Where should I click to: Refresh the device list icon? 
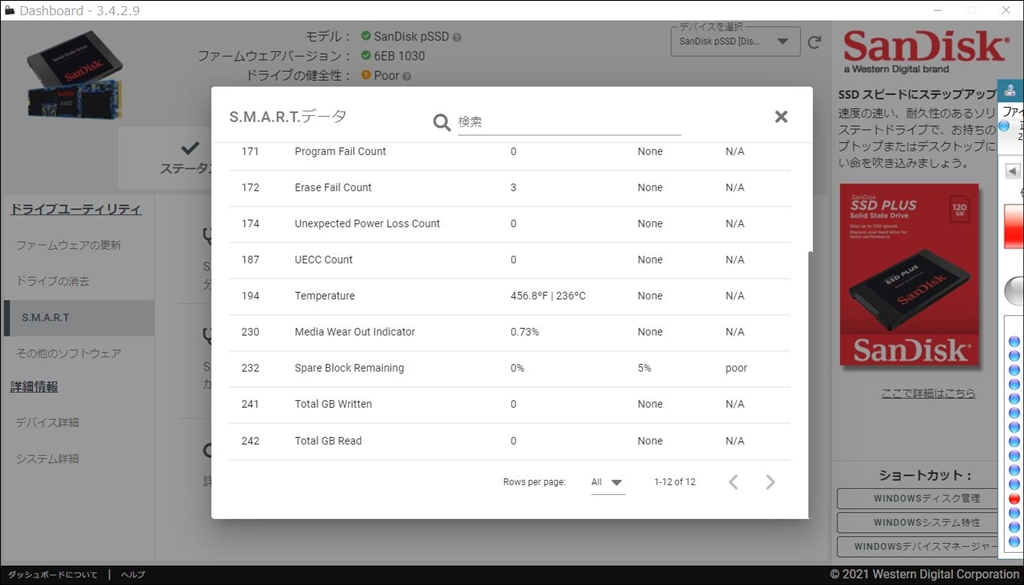pos(814,42)
